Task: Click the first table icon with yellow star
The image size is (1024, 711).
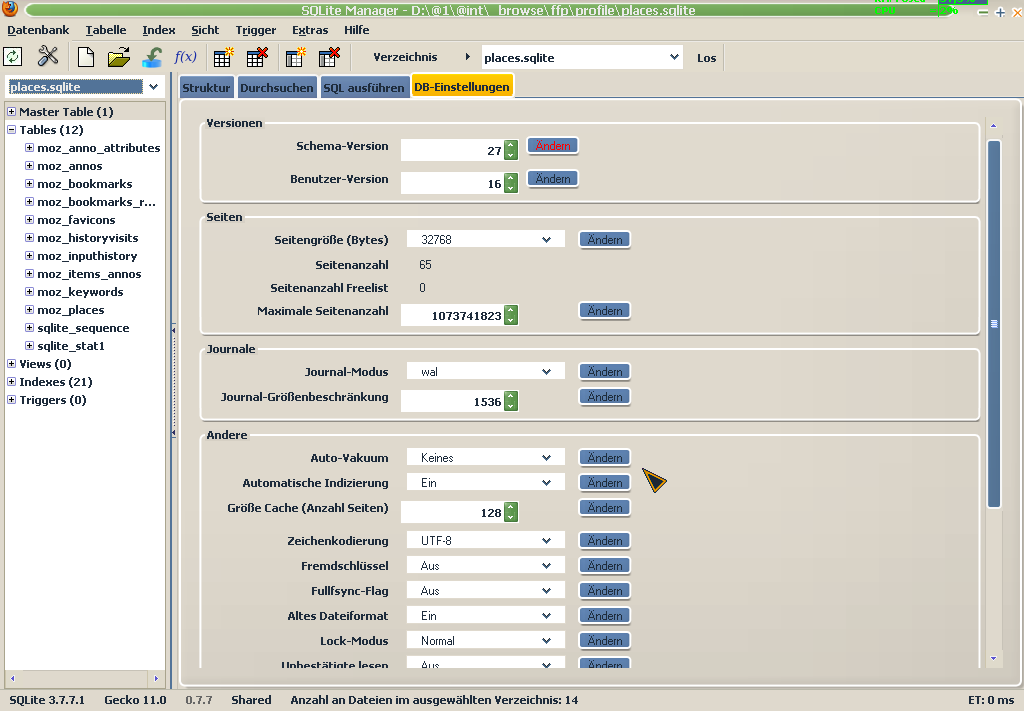Action: (223, 57)
